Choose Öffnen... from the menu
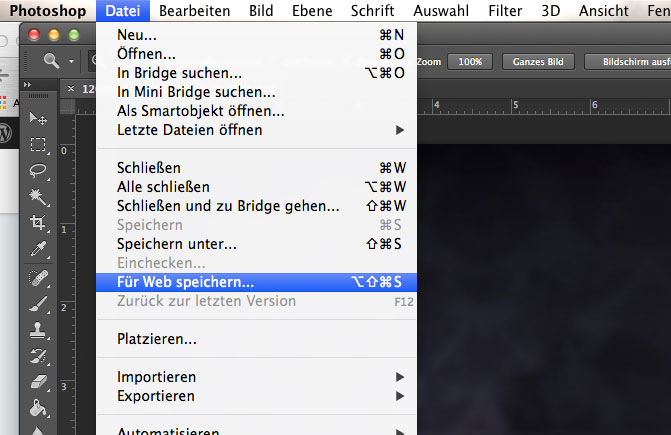The height and width of the screenshot is (435, 671). (256, 54)
